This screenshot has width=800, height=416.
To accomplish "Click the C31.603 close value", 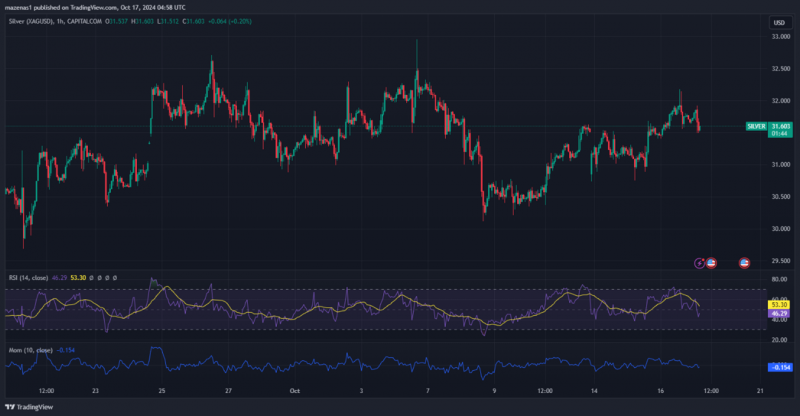I will point(193,21).
